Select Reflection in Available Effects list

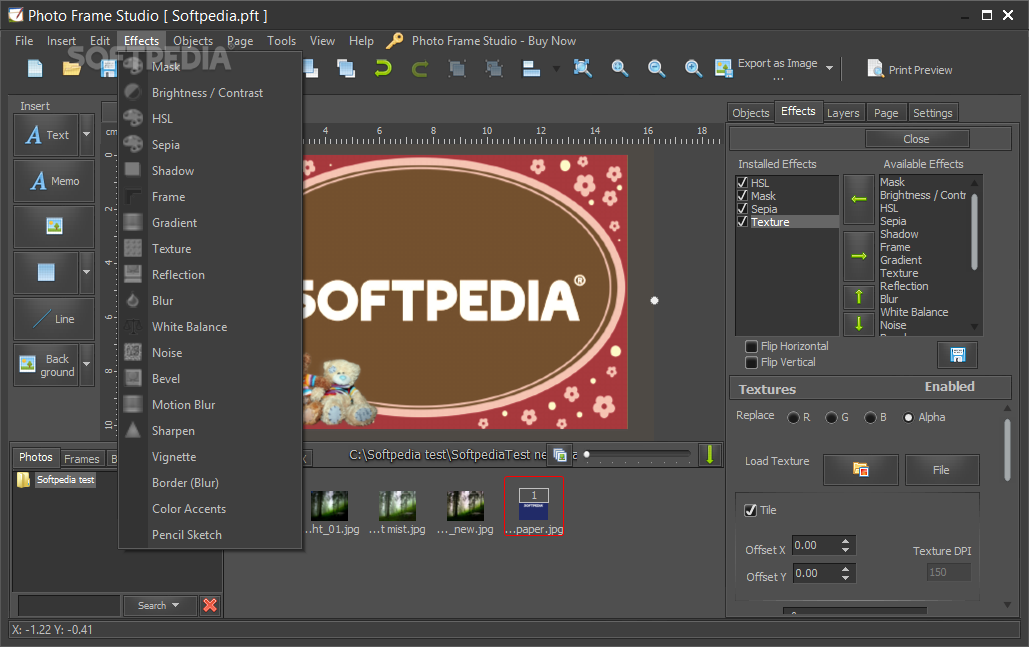[x=904, y=286]
